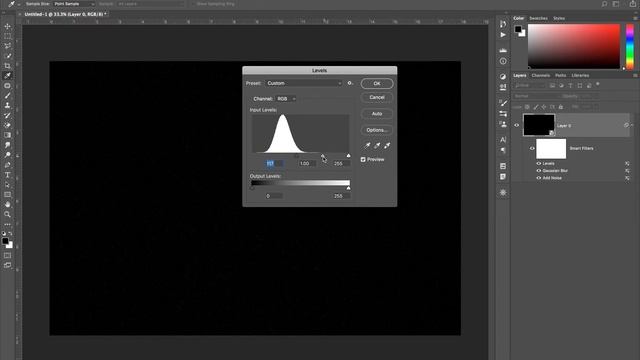This screenshot has width=640, height=360.
Task: Toggle Show Sampling Ring checkbox
Action: [x=193, y=4]
